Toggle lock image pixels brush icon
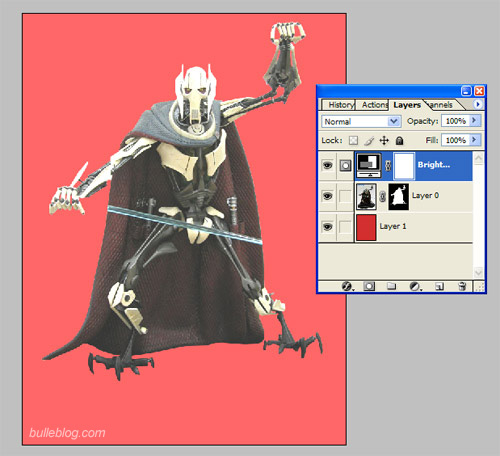The image size is (500, 456). coord(369,141)
